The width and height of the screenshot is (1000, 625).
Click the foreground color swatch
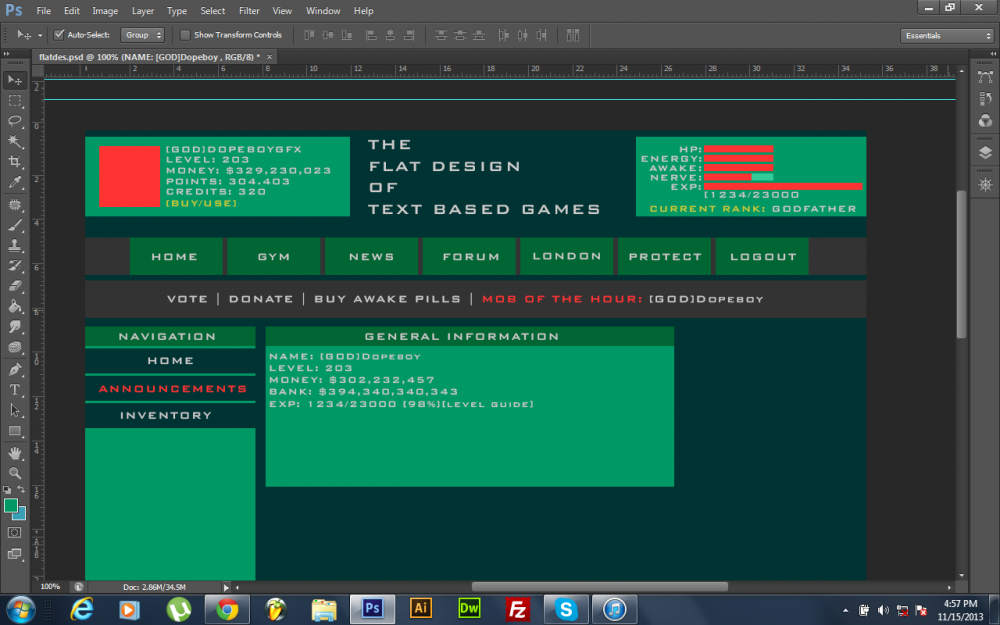[x=11, y=506]
